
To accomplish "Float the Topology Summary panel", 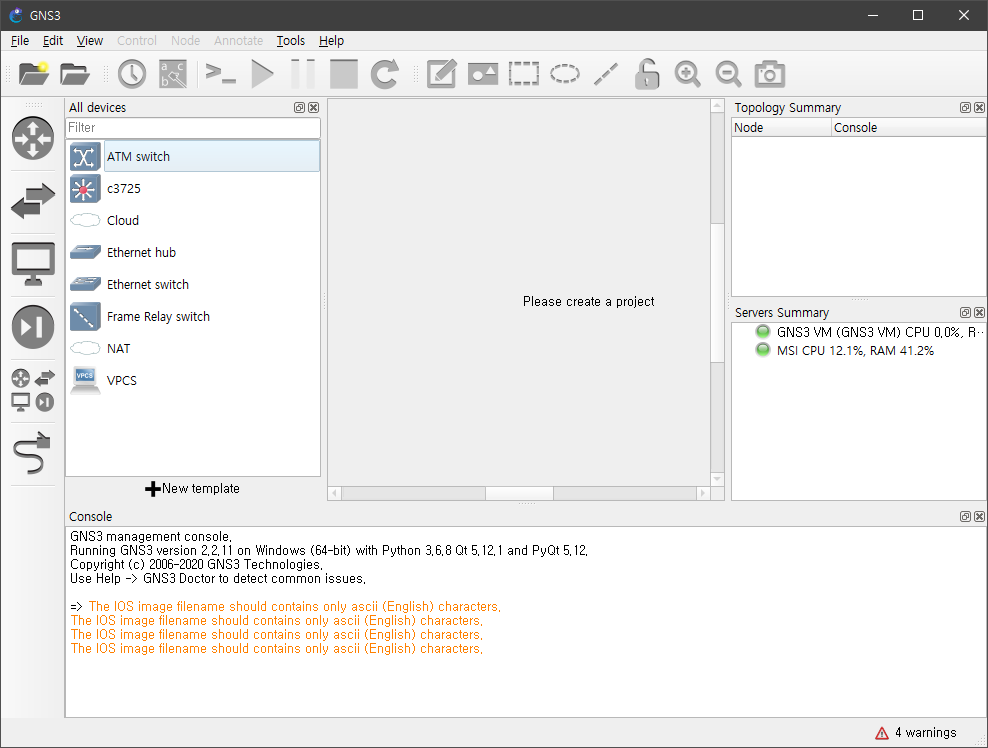I will click(965, 108).
